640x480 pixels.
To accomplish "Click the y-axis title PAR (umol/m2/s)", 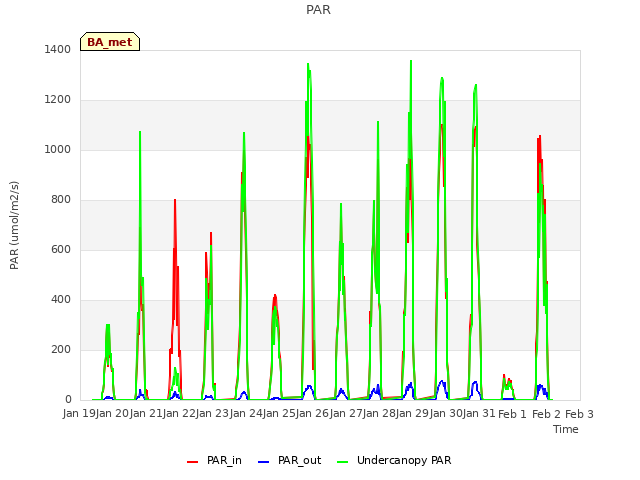I will (x=14, y=225).
